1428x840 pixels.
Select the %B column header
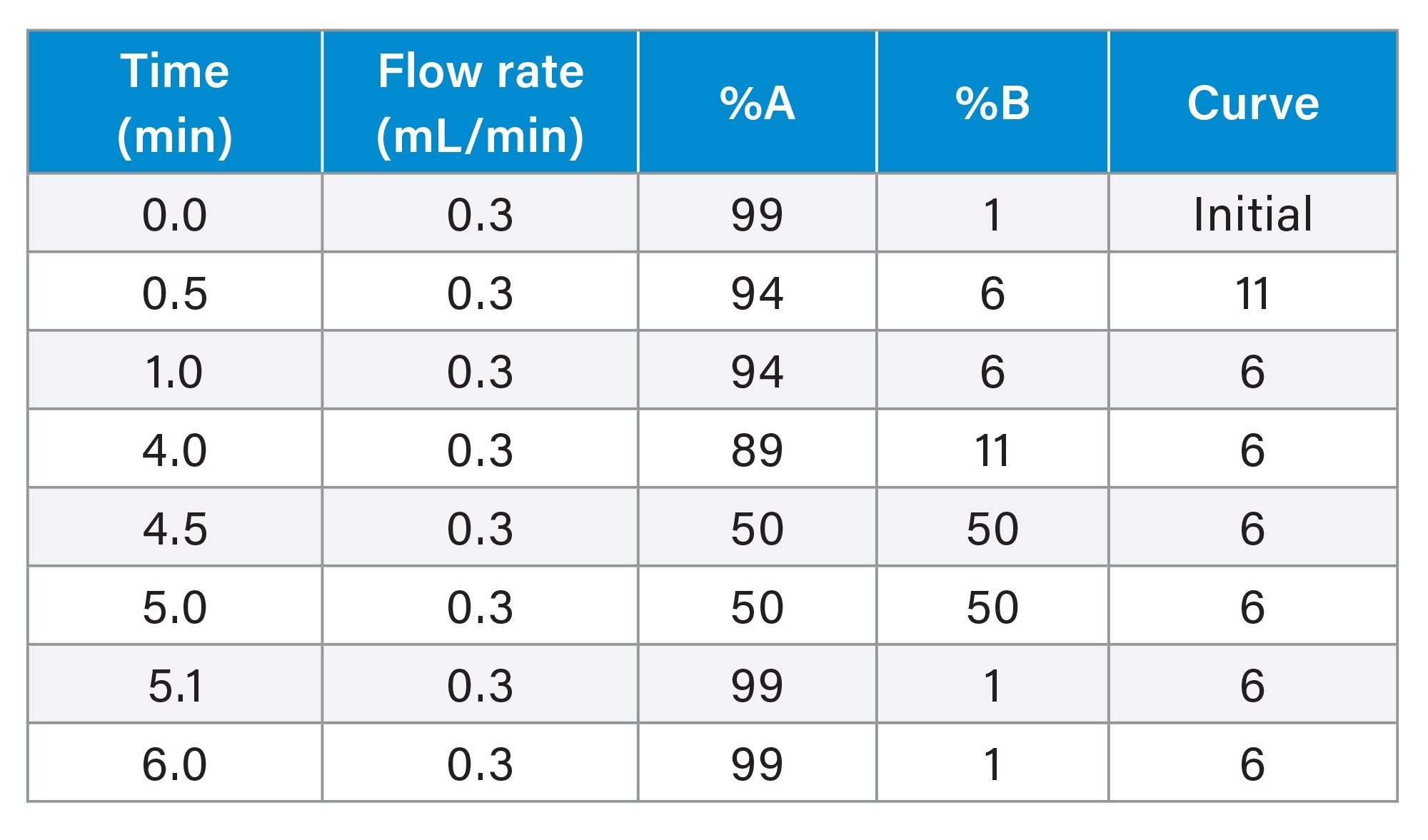point(992,103)
